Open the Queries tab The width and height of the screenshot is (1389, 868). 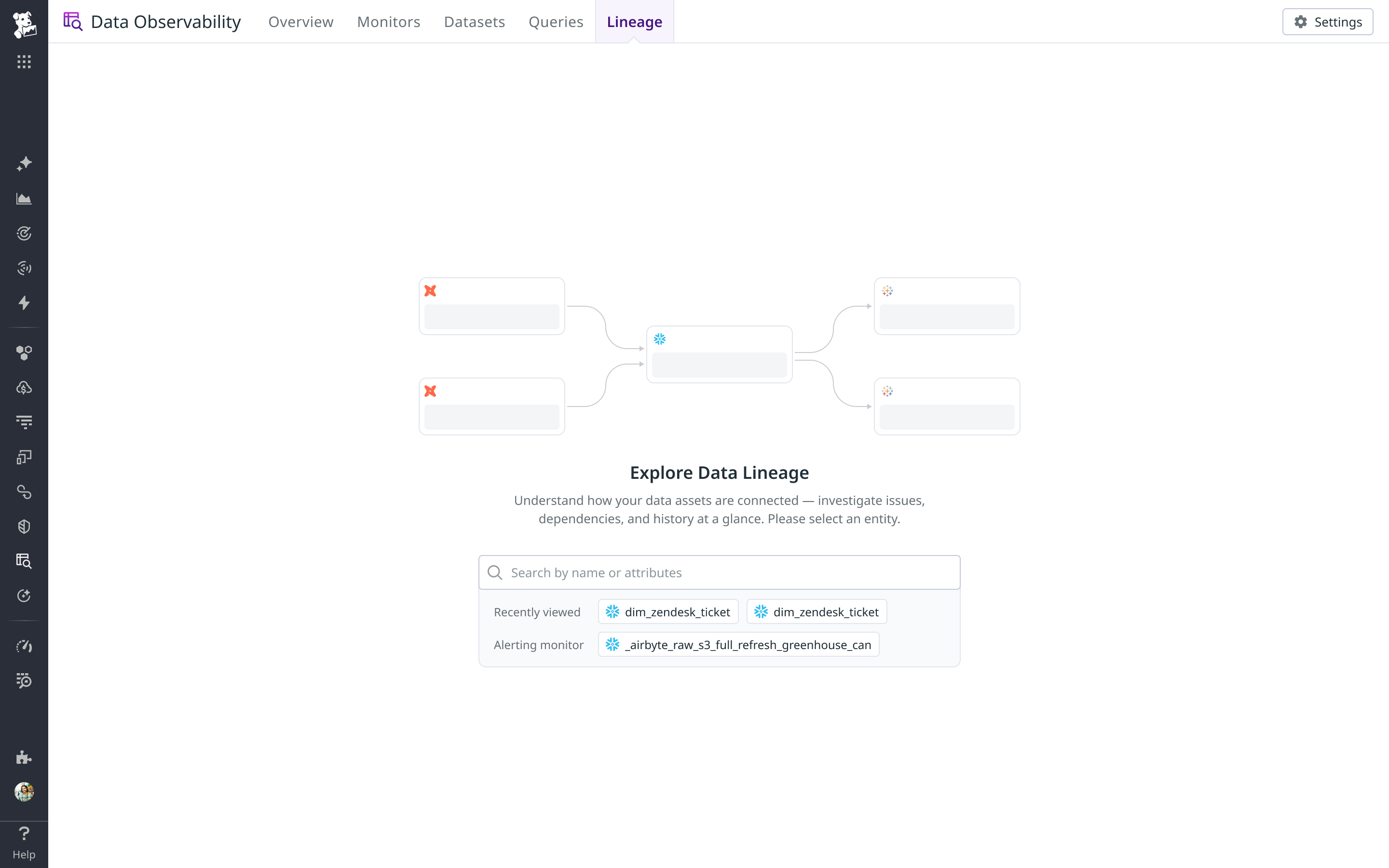(x=556, y=22)
